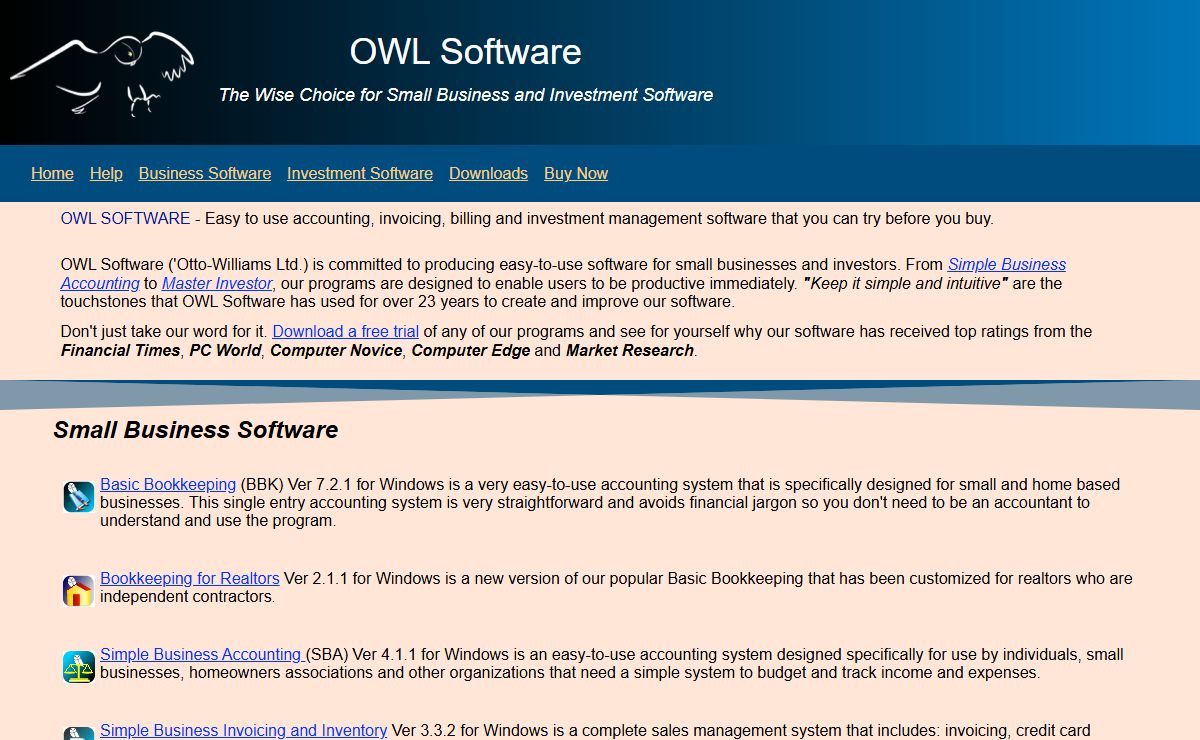Click the bold Financial Times text
The width and height of the screenshot is (1200, 740).
[x=121, y=350]
